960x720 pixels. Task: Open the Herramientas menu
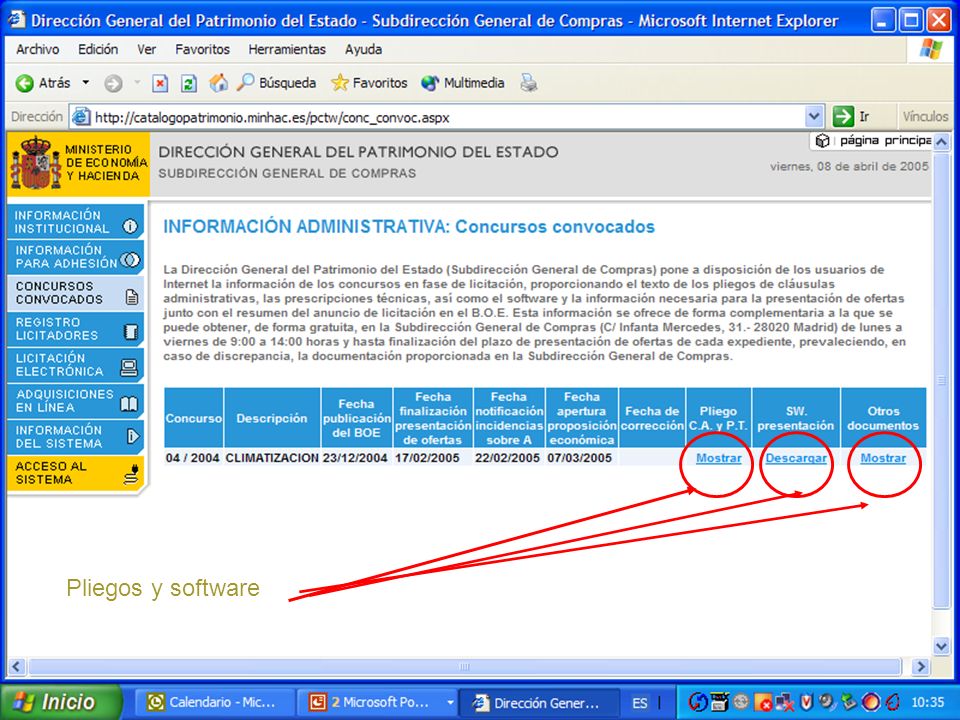tap(287, 50)
